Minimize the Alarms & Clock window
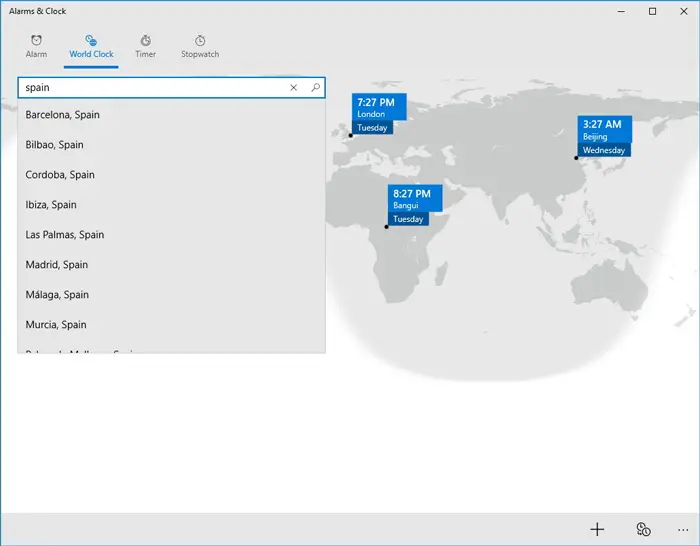 click(621, 11)
